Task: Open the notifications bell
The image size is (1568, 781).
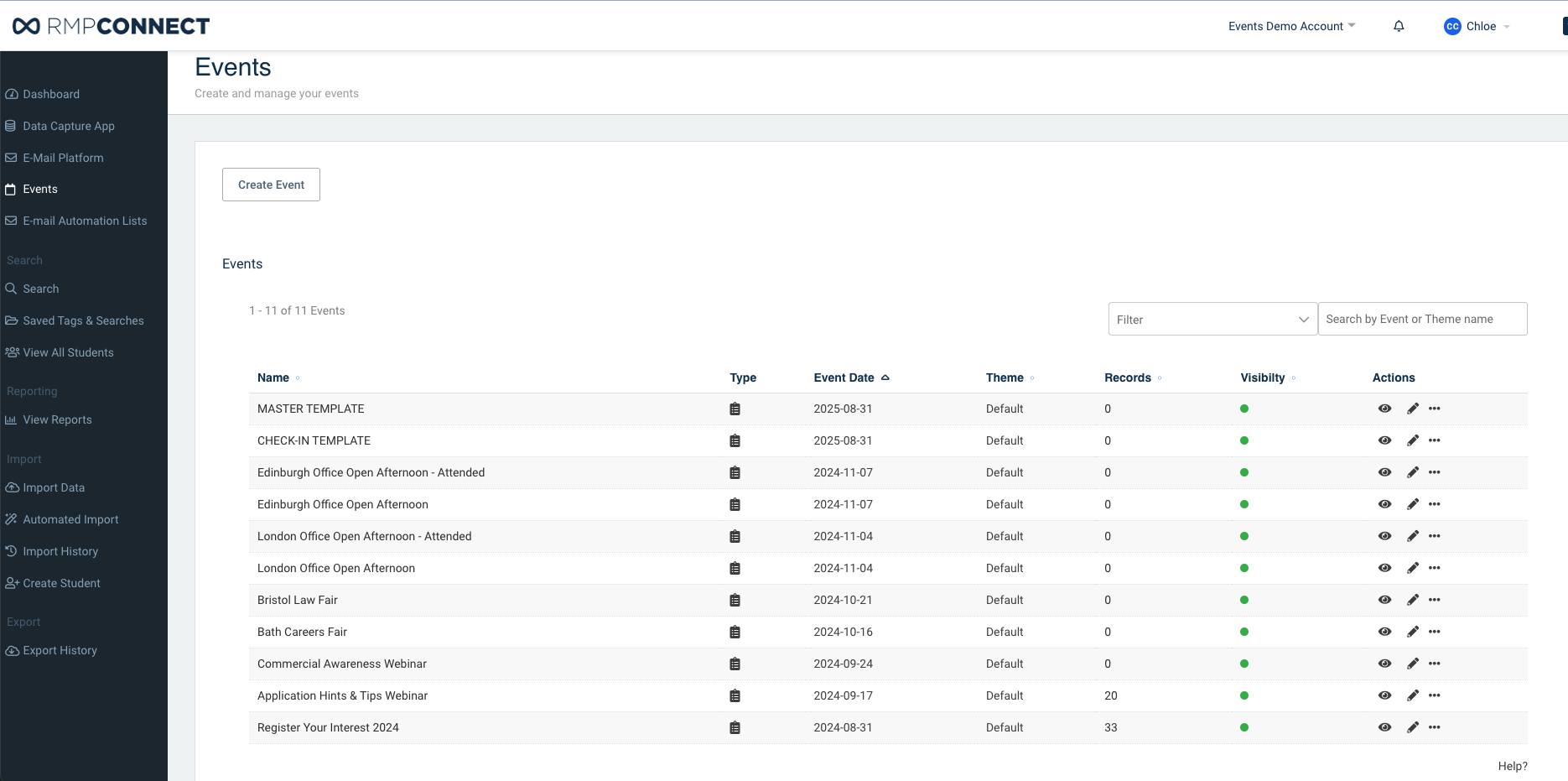Action: click(x=1399, y=26)
